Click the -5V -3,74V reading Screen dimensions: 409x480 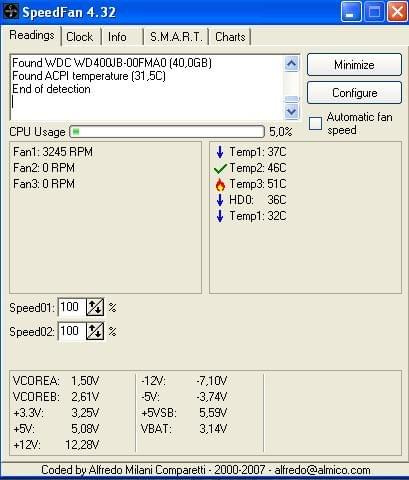pyautogui.click(x=184, y=397)
